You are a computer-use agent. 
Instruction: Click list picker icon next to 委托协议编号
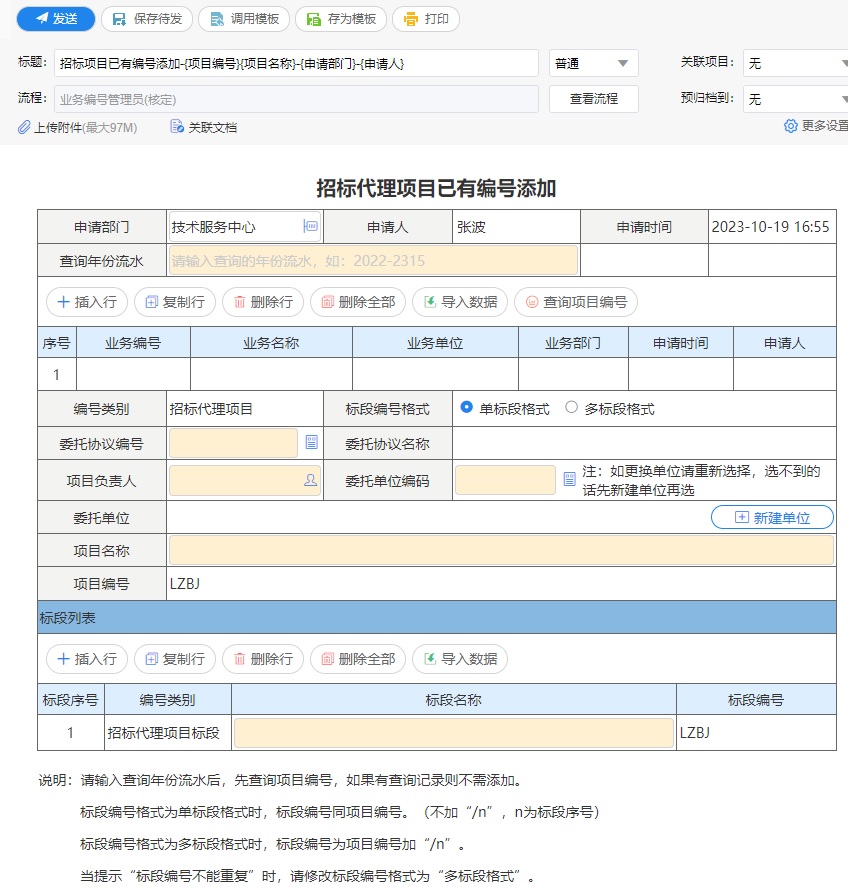point(312,442)
